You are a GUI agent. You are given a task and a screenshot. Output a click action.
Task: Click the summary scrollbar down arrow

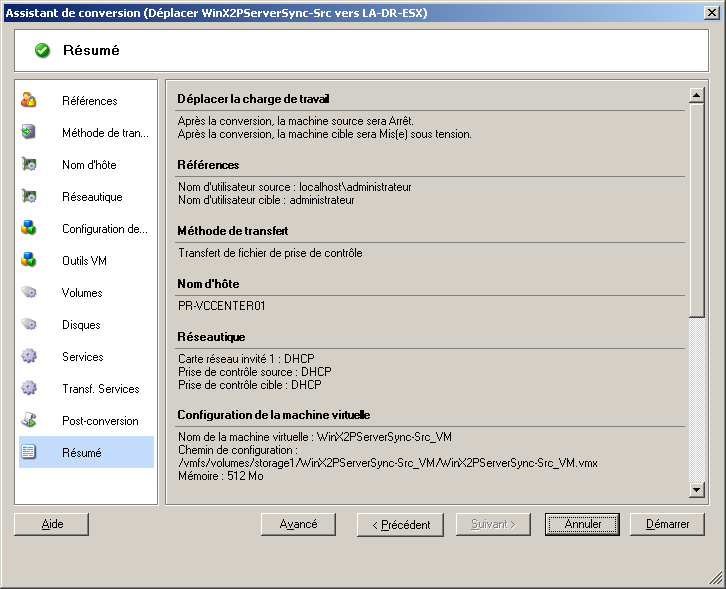pos(696,489)
